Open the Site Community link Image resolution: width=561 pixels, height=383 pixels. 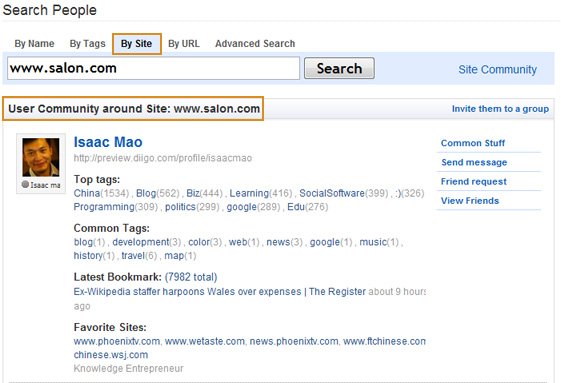(497, 69)
